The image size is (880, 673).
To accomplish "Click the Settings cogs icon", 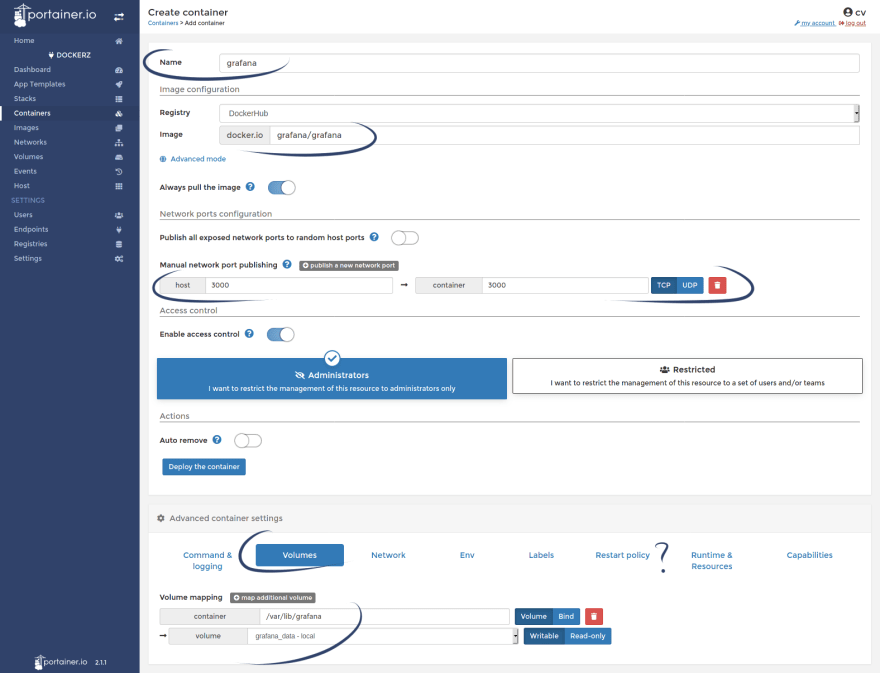I will (x=119, y=259).
